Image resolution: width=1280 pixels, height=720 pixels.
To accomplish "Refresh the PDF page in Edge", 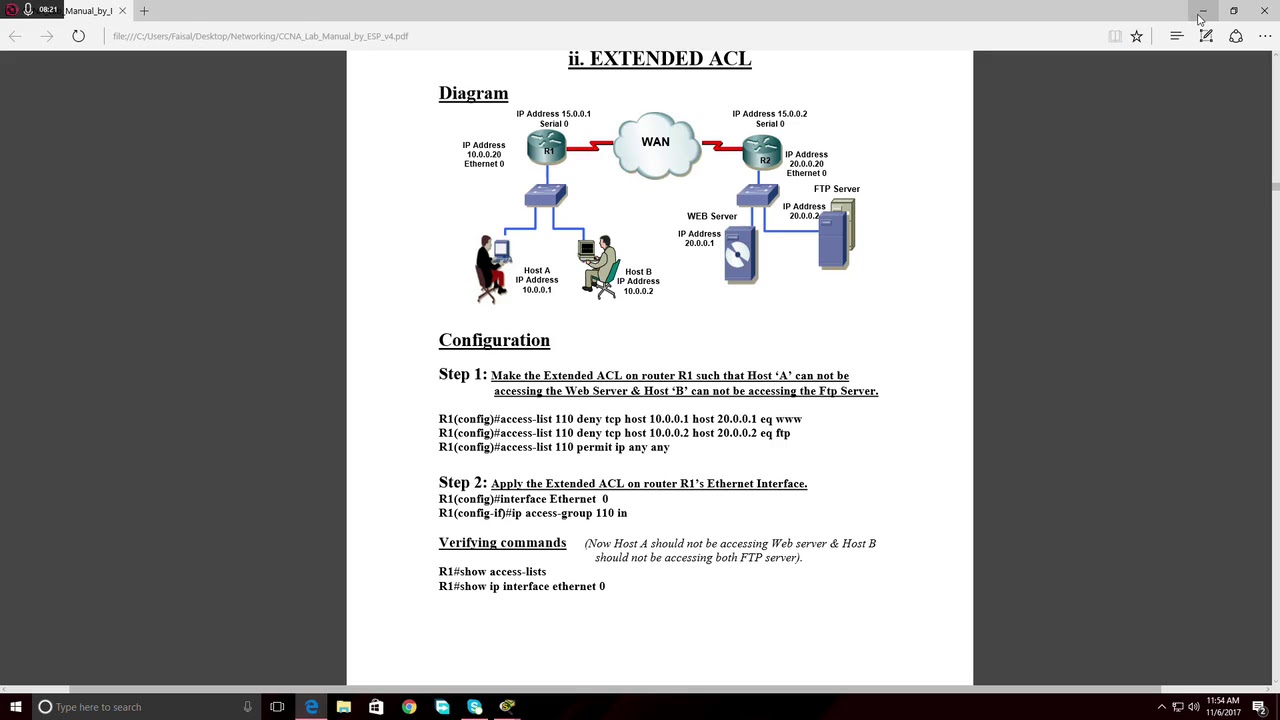I will [x=78, y=36].
